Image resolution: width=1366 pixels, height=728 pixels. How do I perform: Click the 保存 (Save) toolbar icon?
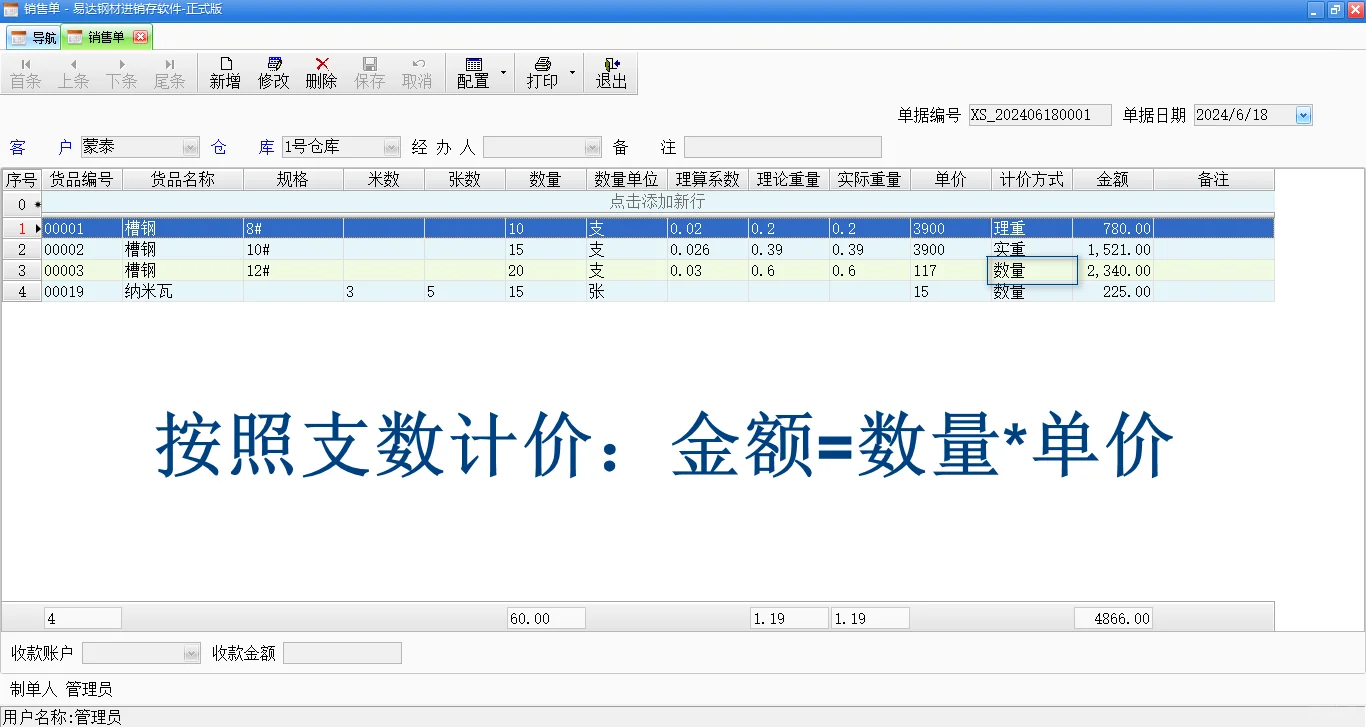point(369,72)
